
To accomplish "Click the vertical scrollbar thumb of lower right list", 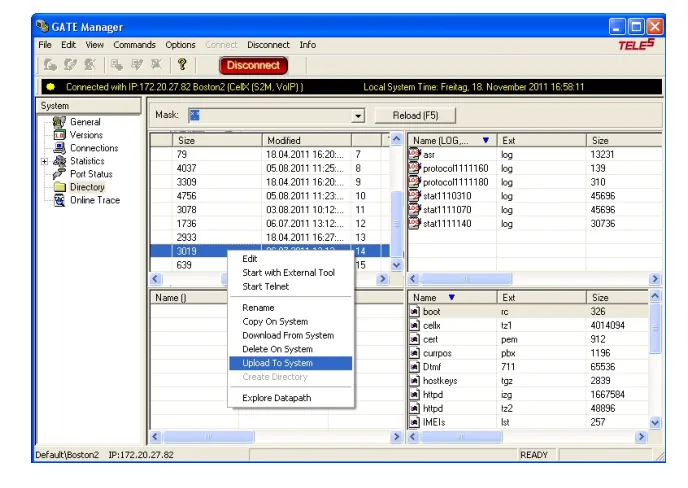I will [x=655, y=327].
